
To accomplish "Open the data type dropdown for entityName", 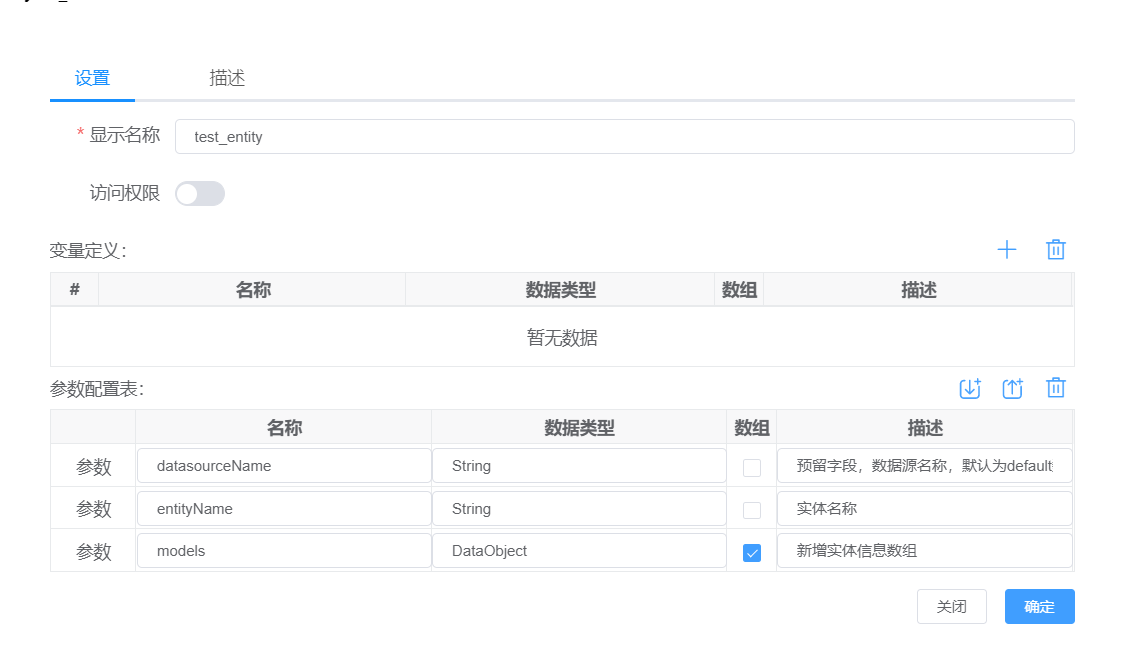I will 579,509.
